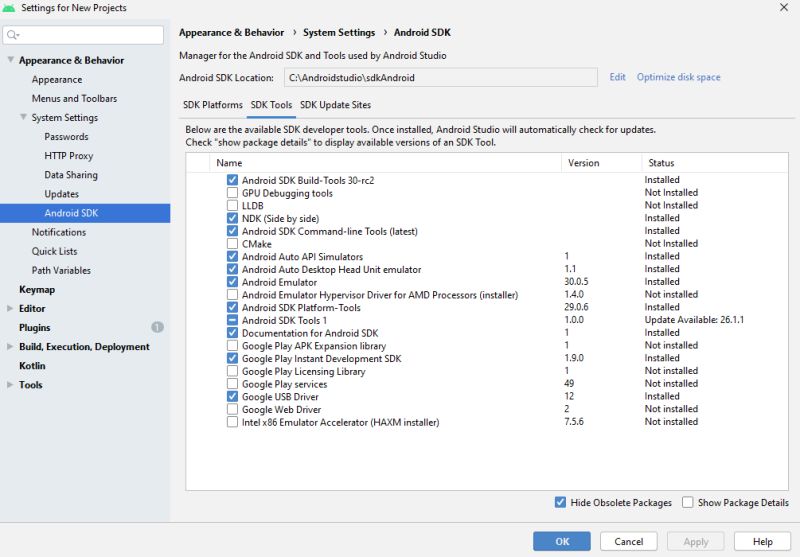Click the Android Studio logo in title bar
Viewport: 800px width, 557px height.
9,8
